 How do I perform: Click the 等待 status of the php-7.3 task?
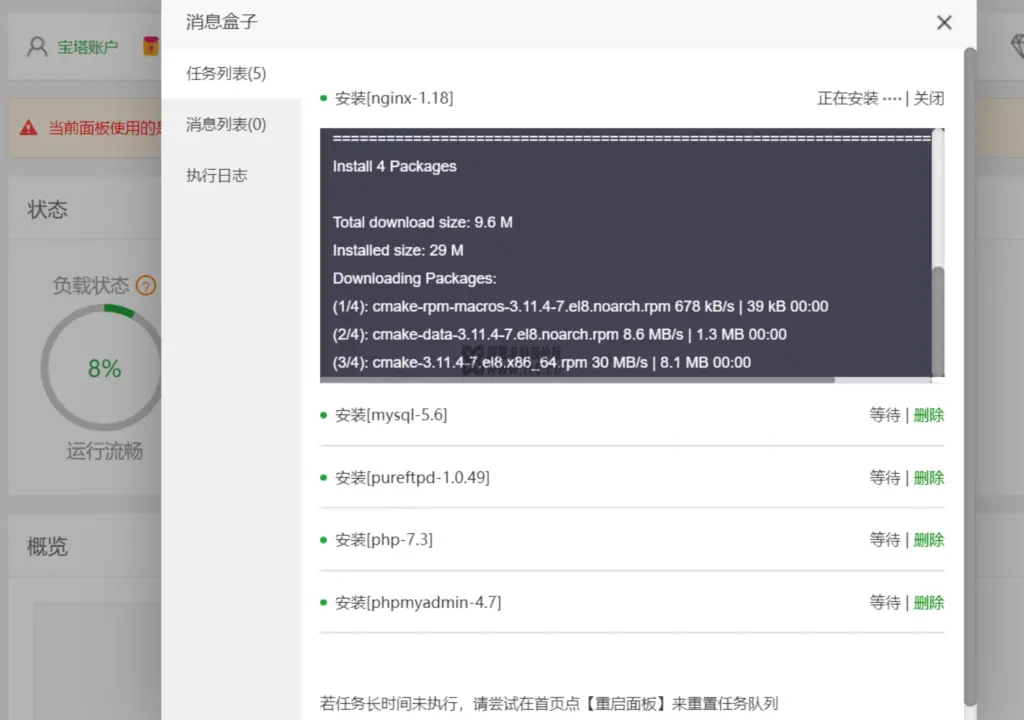coord(885,540)
